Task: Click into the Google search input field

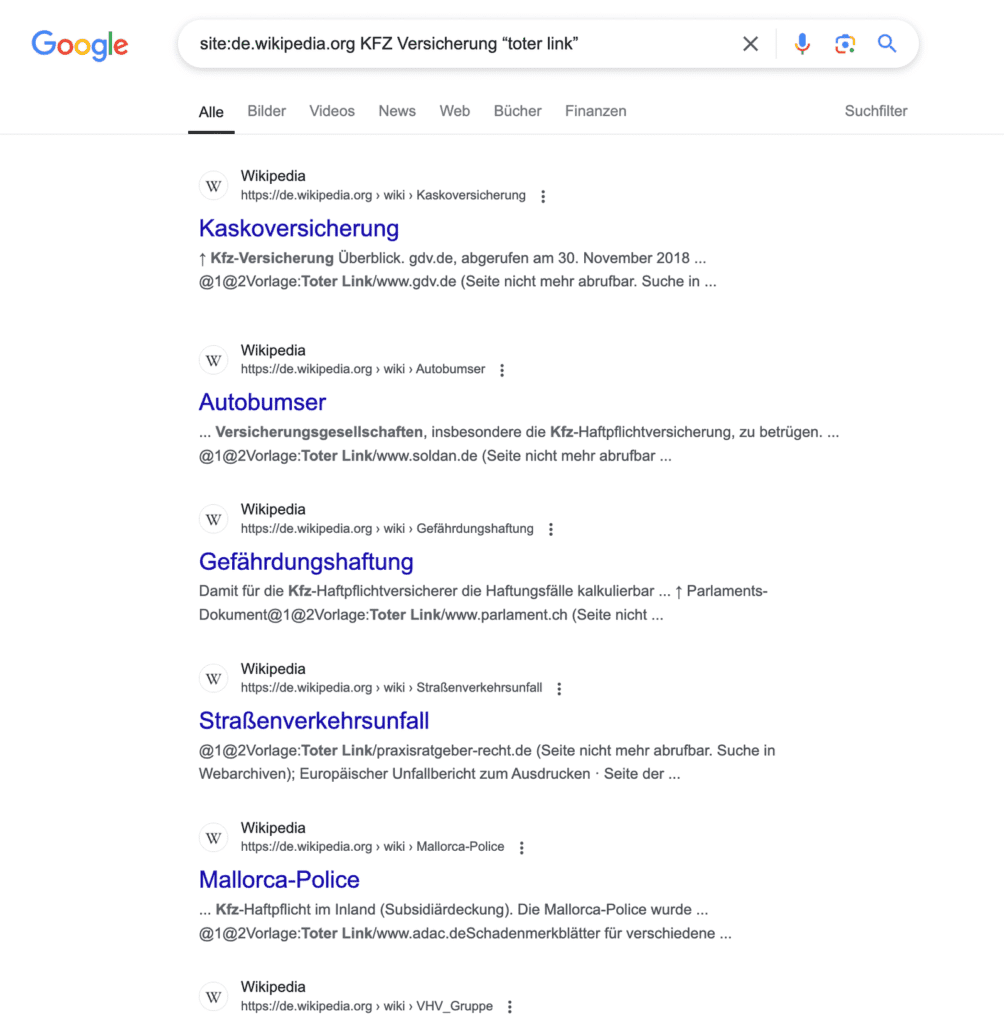Action: 450,44
